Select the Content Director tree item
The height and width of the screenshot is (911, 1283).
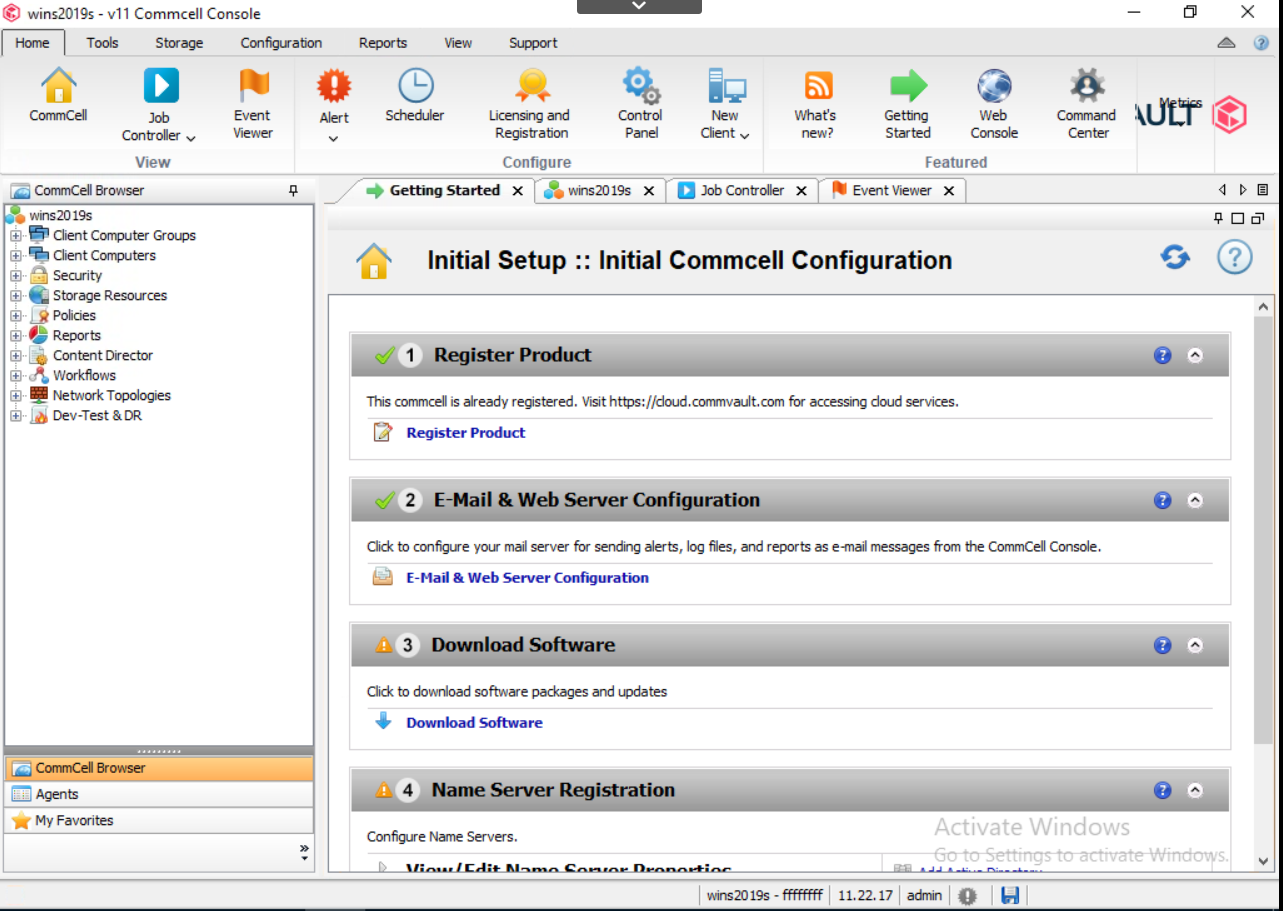102,355
